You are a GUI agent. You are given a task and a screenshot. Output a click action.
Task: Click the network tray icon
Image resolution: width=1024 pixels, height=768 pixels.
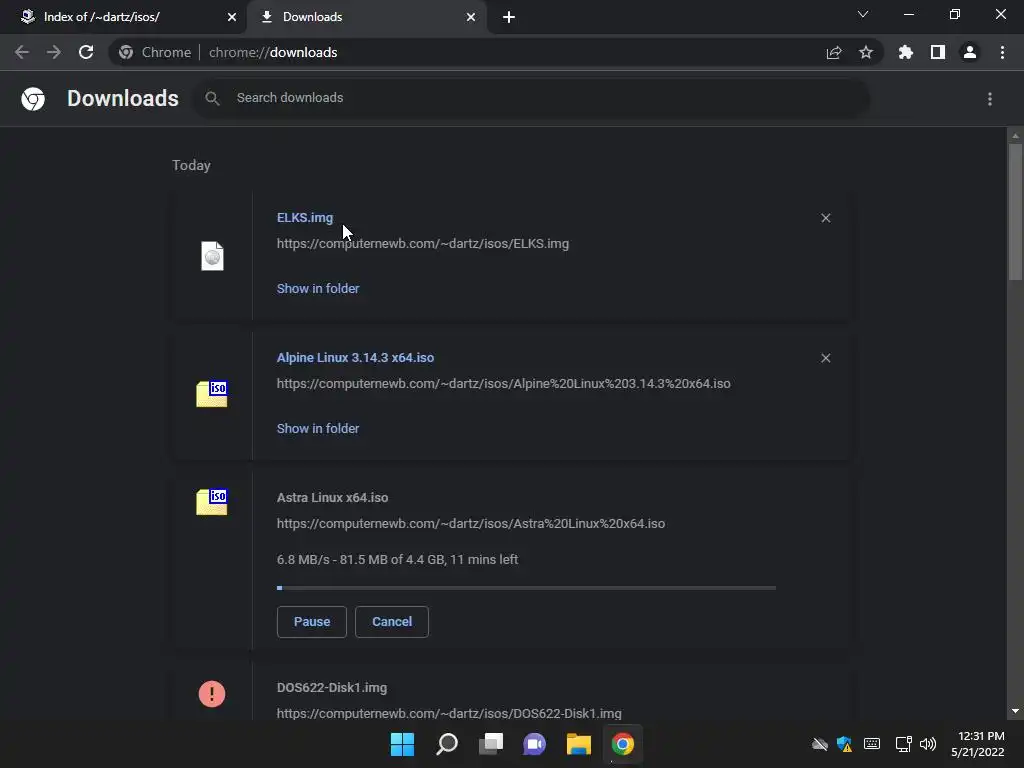tap(903, 744)
